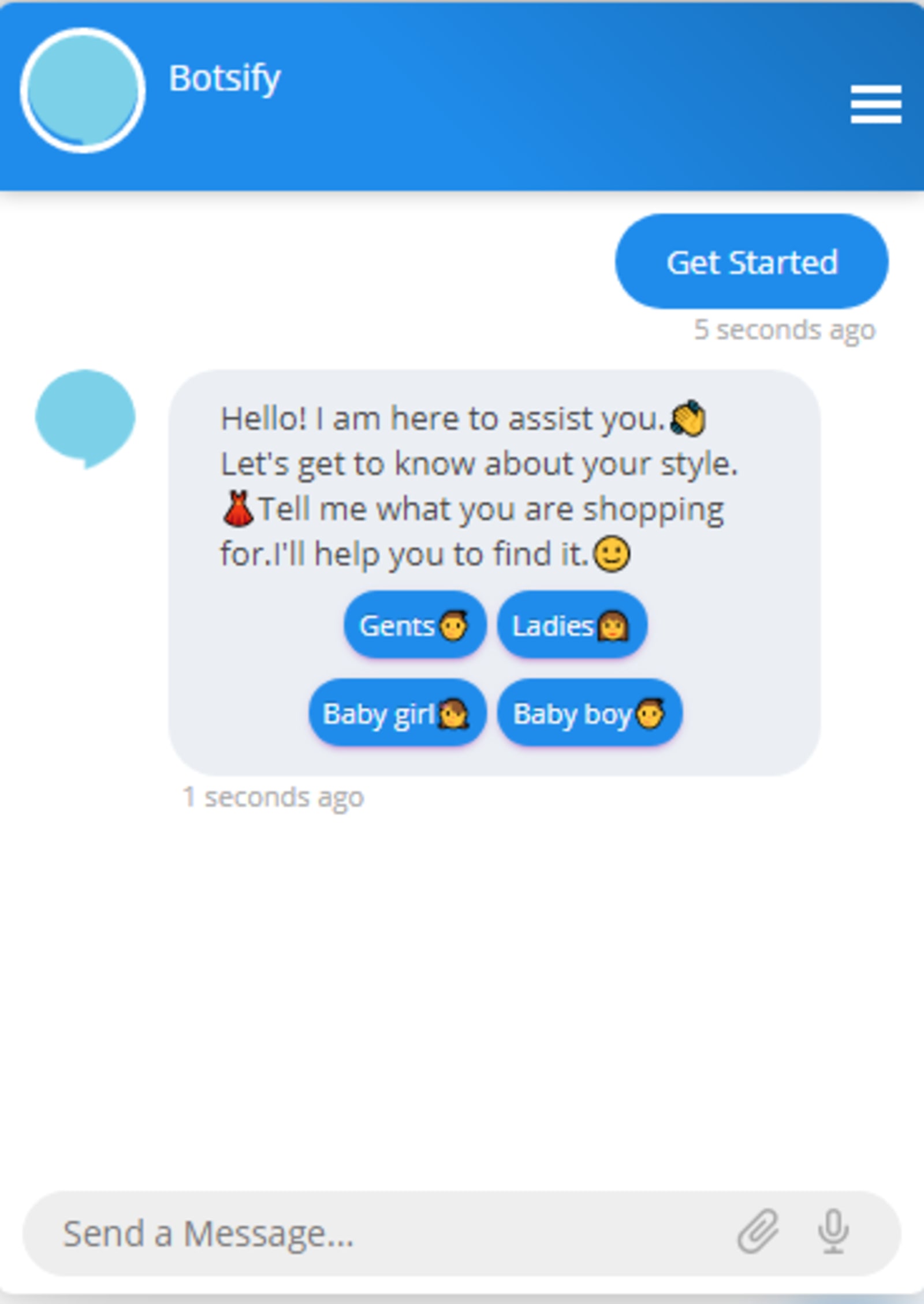Select the Baby girl option
924x1304 pixels.
pyautogui.click(x=397, y=713)
